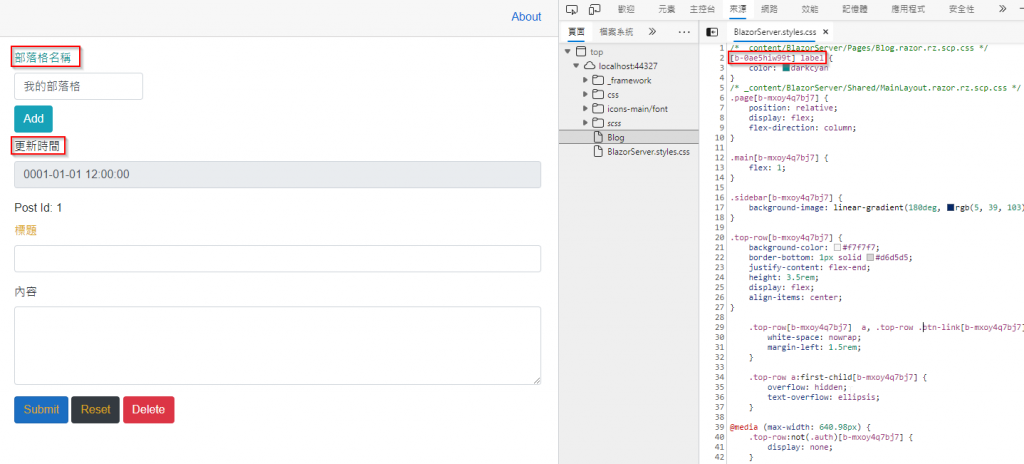This screenshot has height=464, width=1024.
Task: Click the About link
Action: click(x=526, y=17)
